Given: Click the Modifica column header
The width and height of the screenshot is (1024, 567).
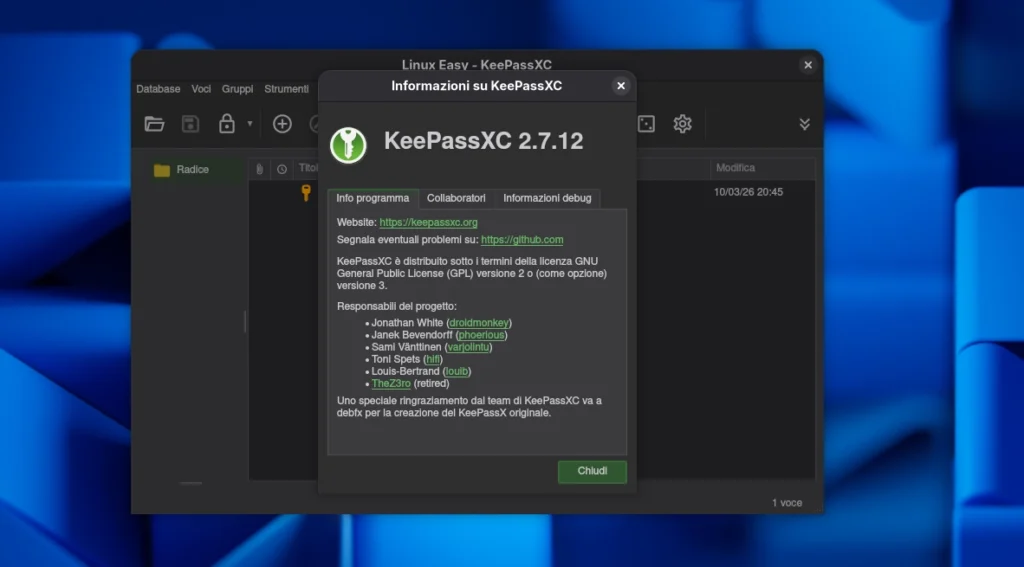Looking at the screenshot, I should click(762, 168).
